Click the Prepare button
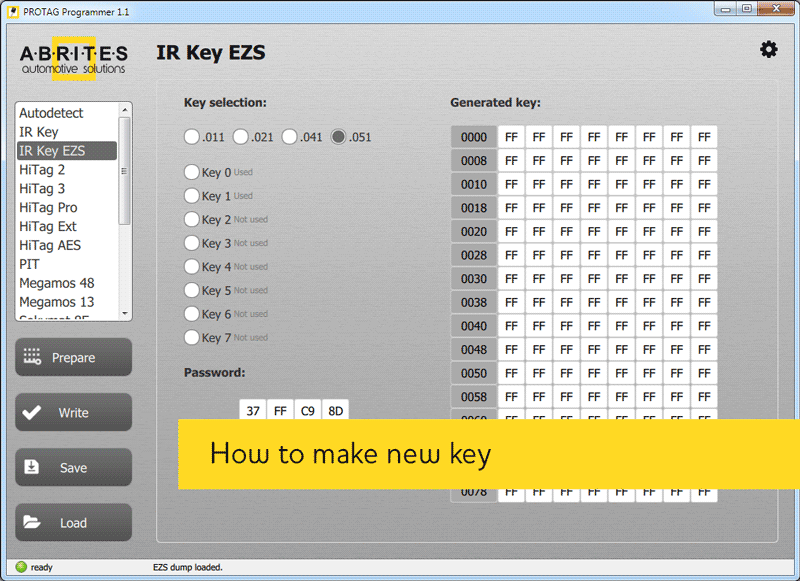800x581 pixels. pyautogui.click(x=73, y=357)
